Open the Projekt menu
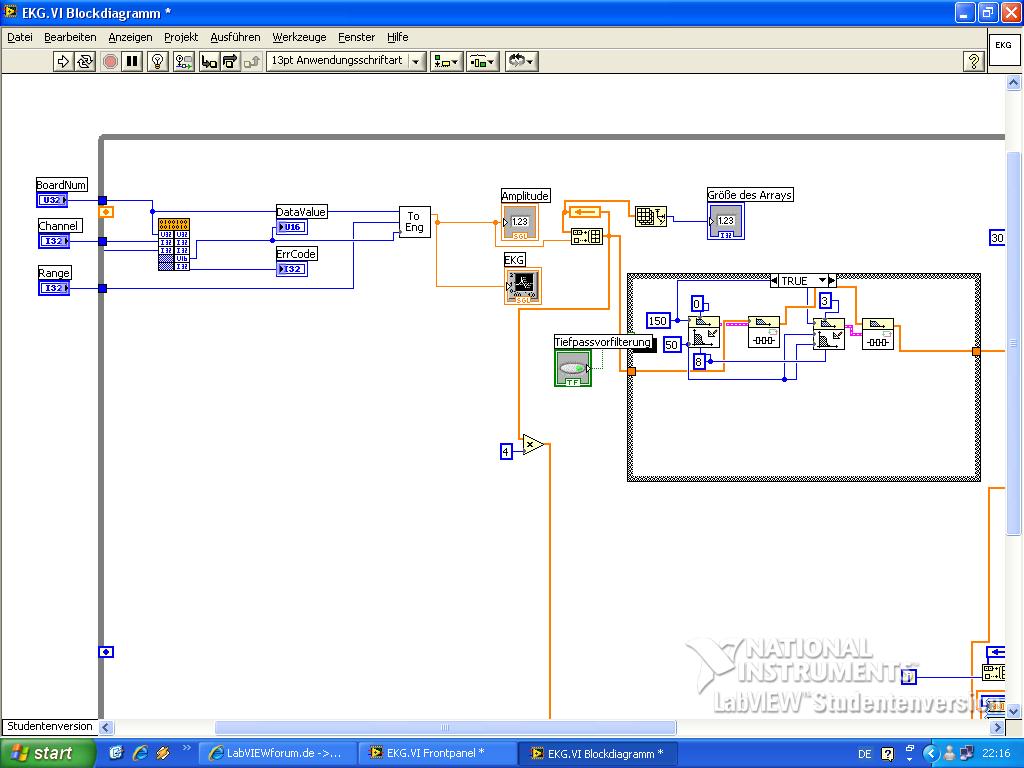This screenshot has width=1024, height=768. point(181,37)
